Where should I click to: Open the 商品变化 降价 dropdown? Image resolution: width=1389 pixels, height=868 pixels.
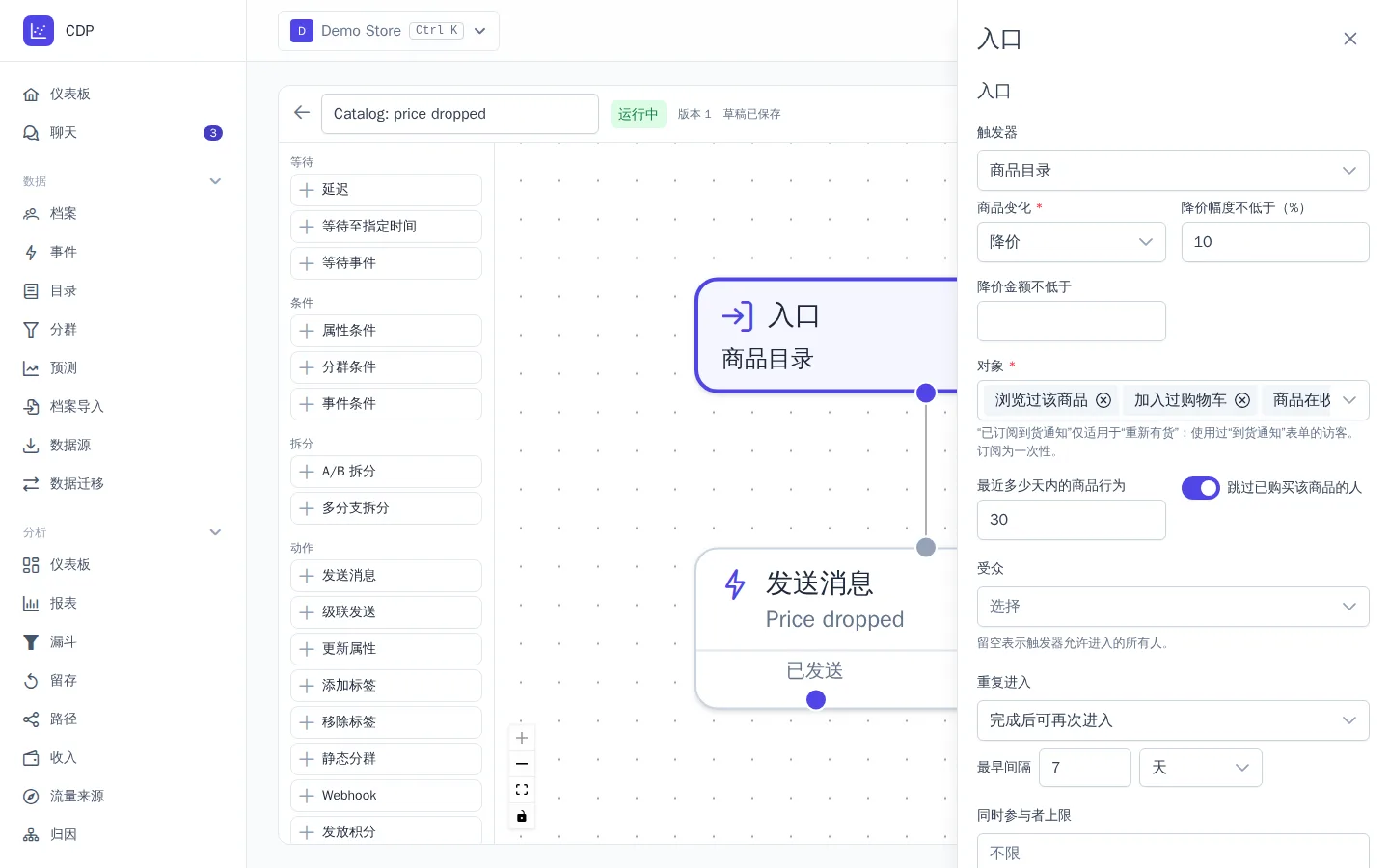pos(1072,242)
